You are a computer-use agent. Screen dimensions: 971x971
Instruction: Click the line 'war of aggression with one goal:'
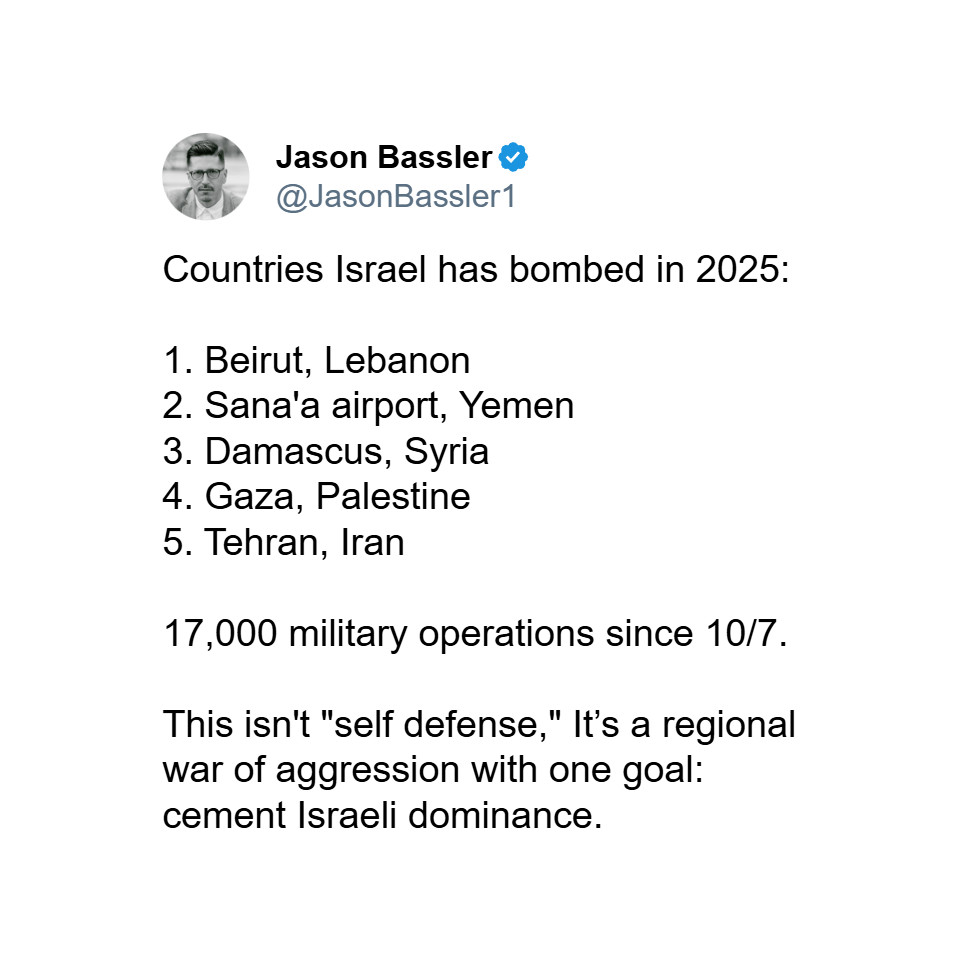click(x=433, y=770)
